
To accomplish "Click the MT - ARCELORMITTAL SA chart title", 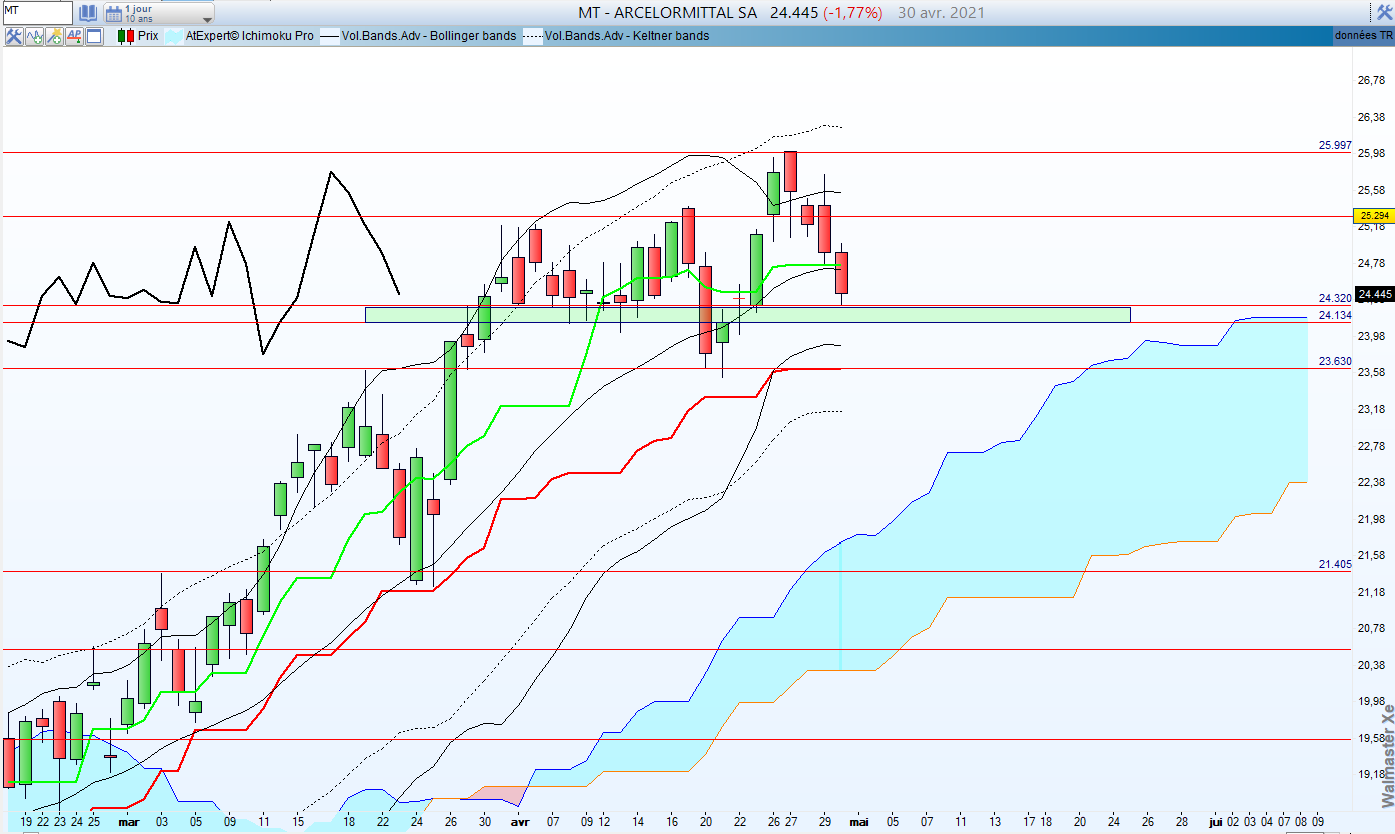I will 668,13.
